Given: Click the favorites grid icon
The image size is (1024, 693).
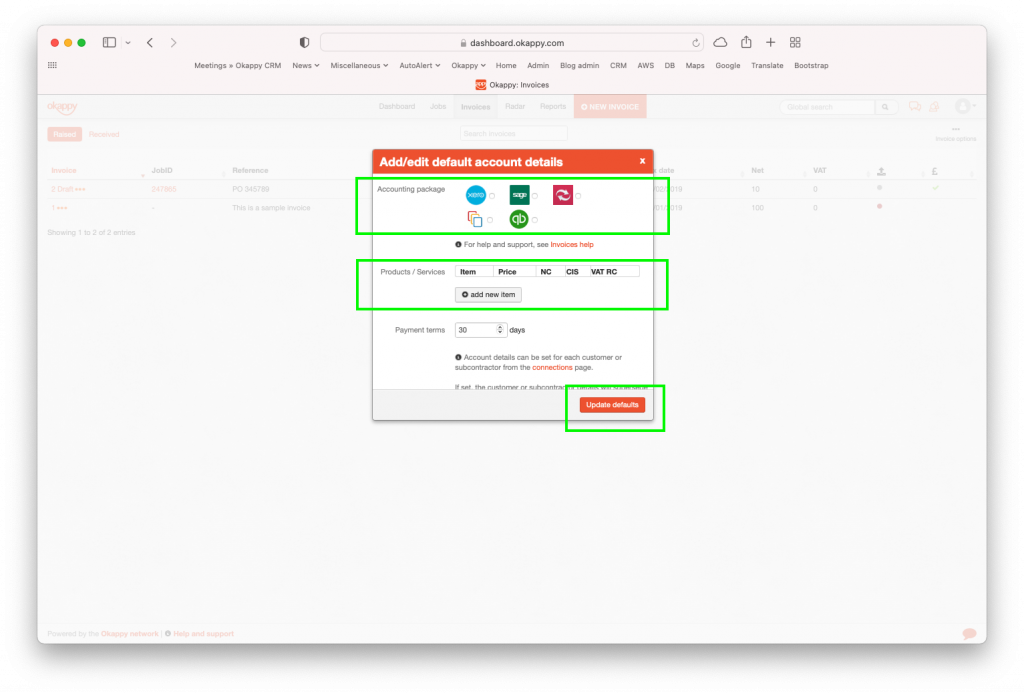Looking at the screenshot, I should 52,65.
